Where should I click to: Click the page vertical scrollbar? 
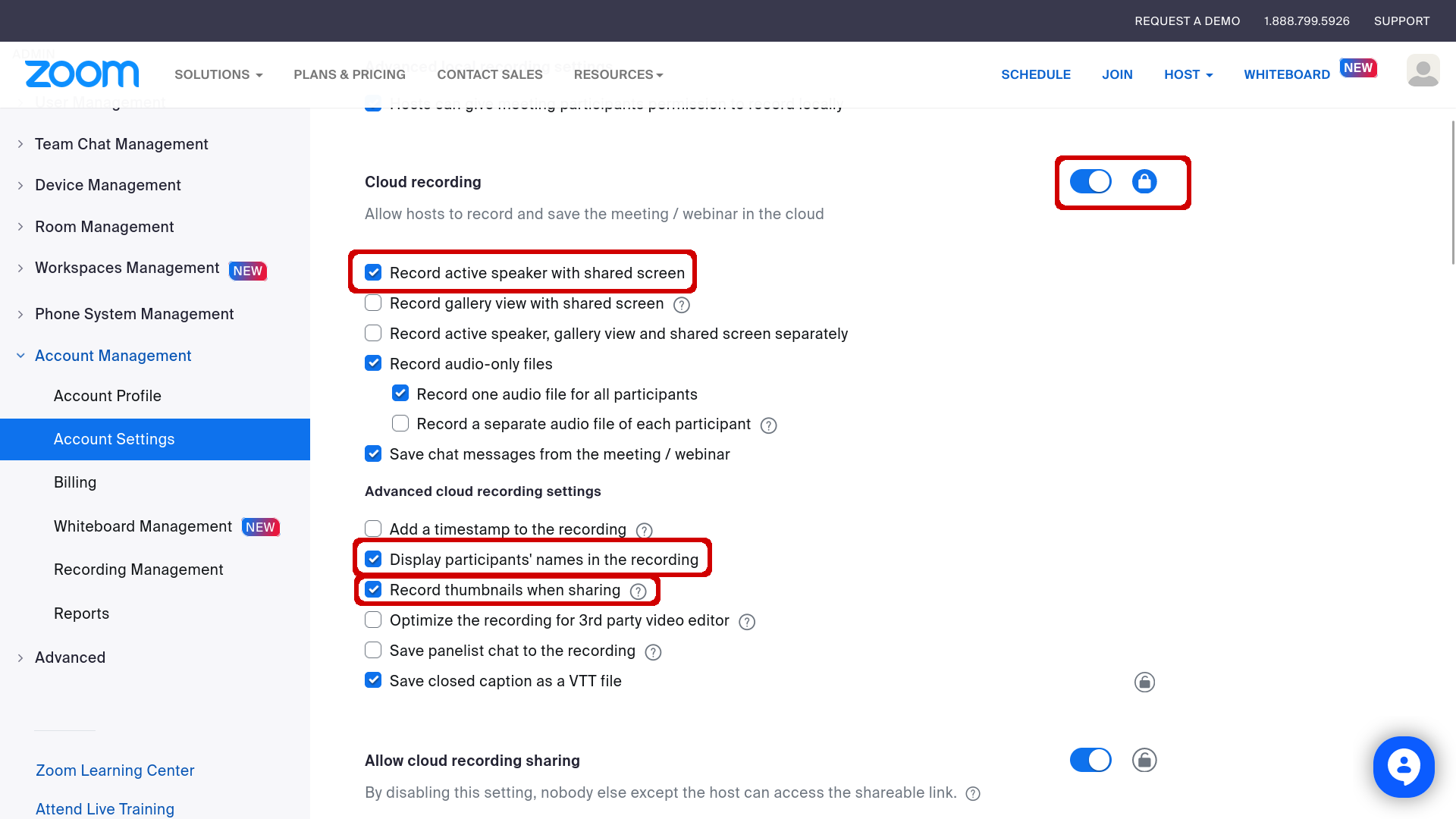point(1452,193)
